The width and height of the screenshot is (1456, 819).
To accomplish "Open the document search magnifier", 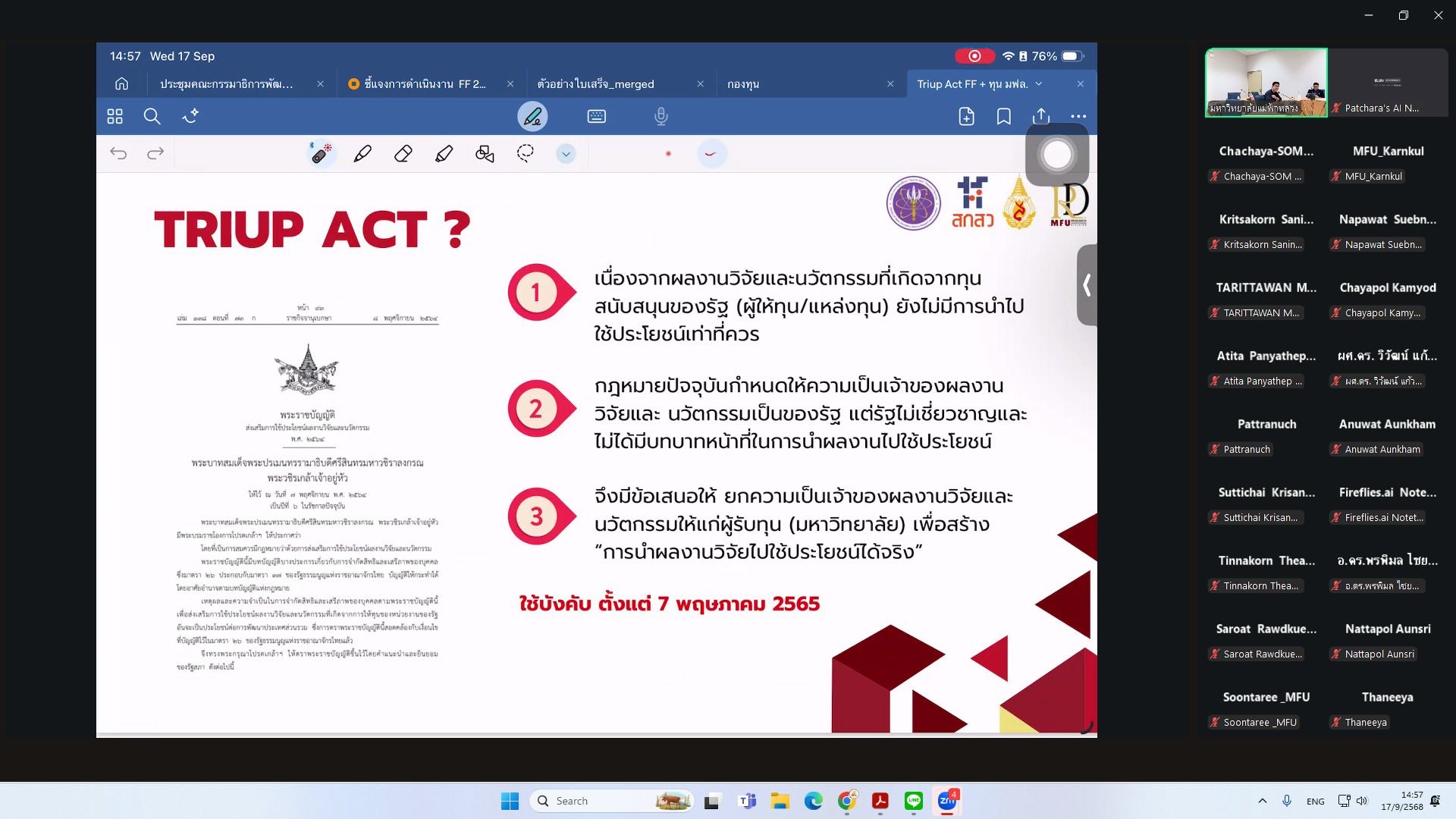I will 152,117.
